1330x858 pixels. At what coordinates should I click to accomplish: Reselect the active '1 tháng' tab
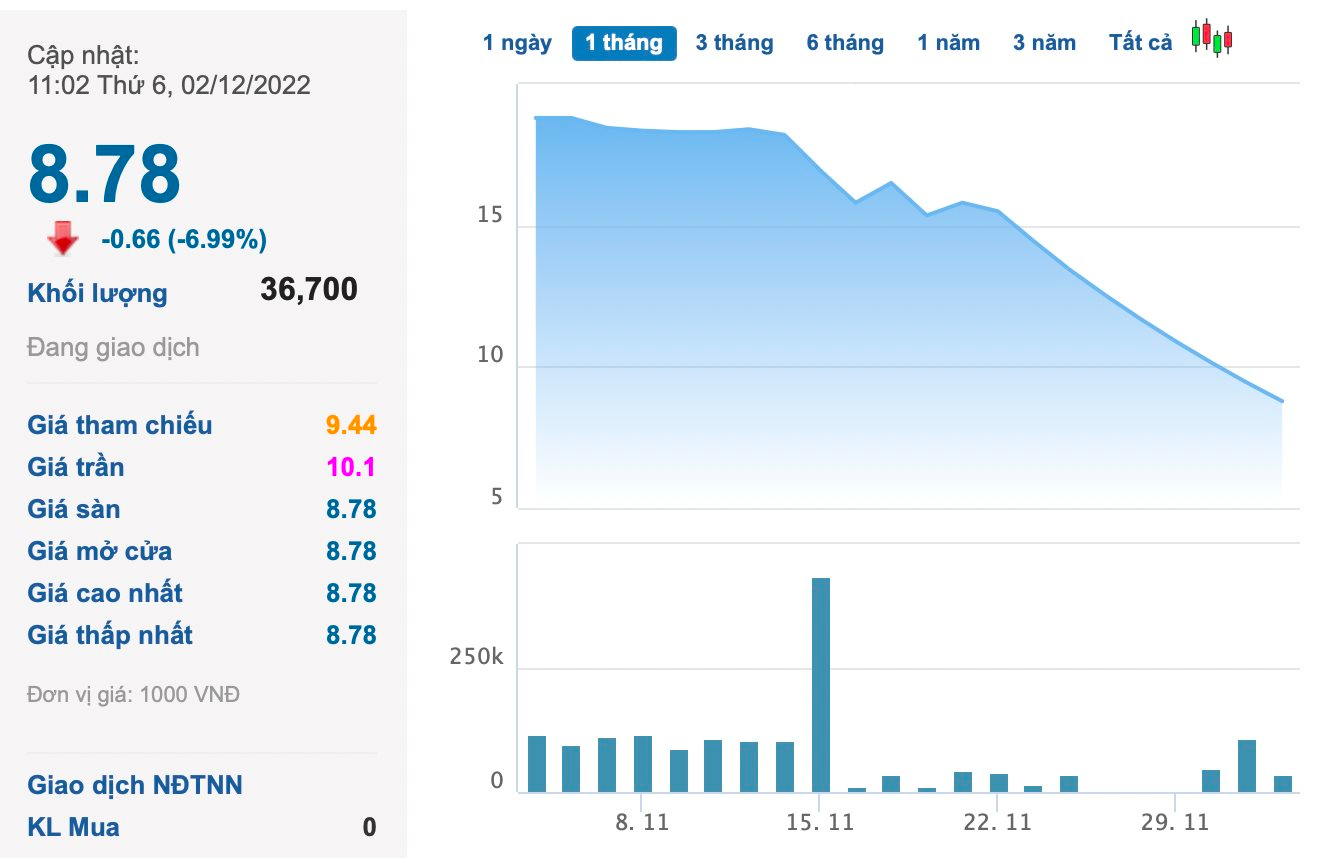pyautogui.click(x=624, y=41)
